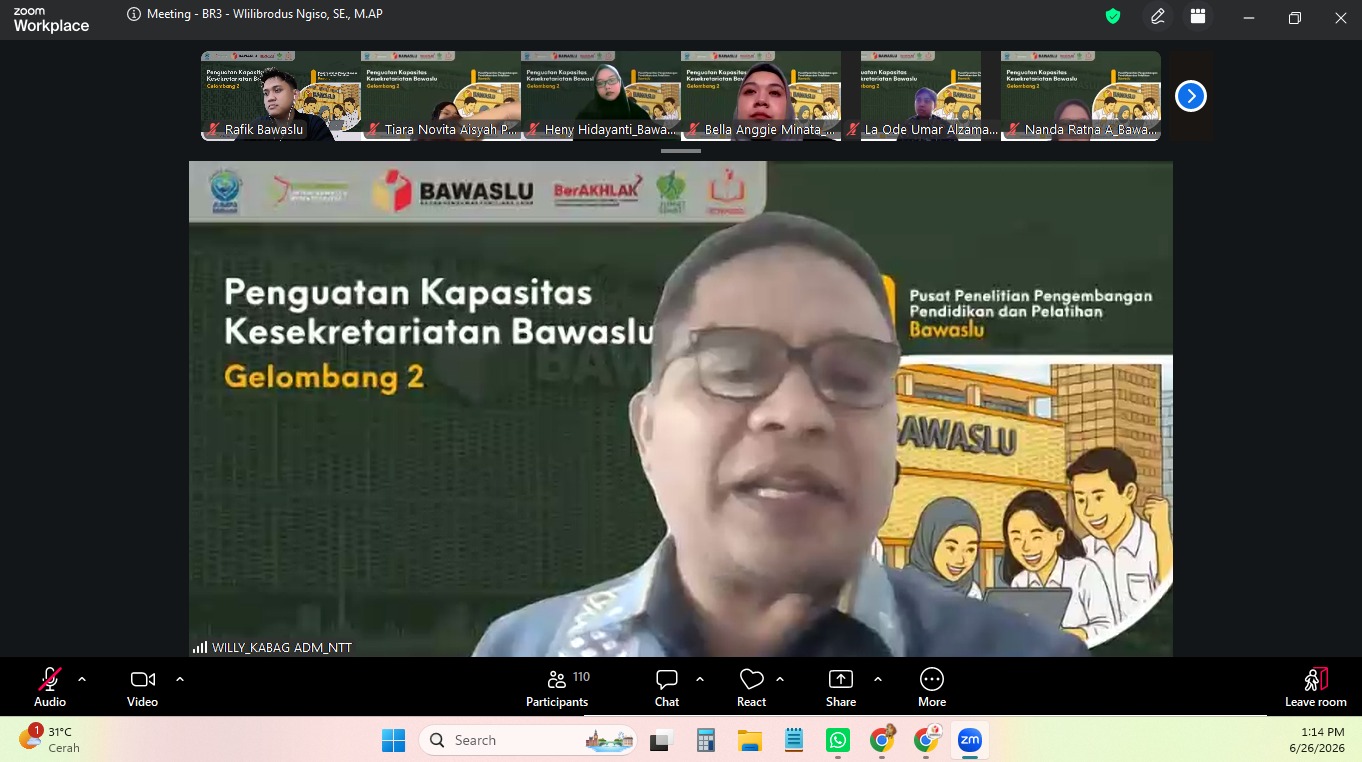Open the Windows Start menu
The height and width of the screenshot is (762, 1362).
coord(393,740)
